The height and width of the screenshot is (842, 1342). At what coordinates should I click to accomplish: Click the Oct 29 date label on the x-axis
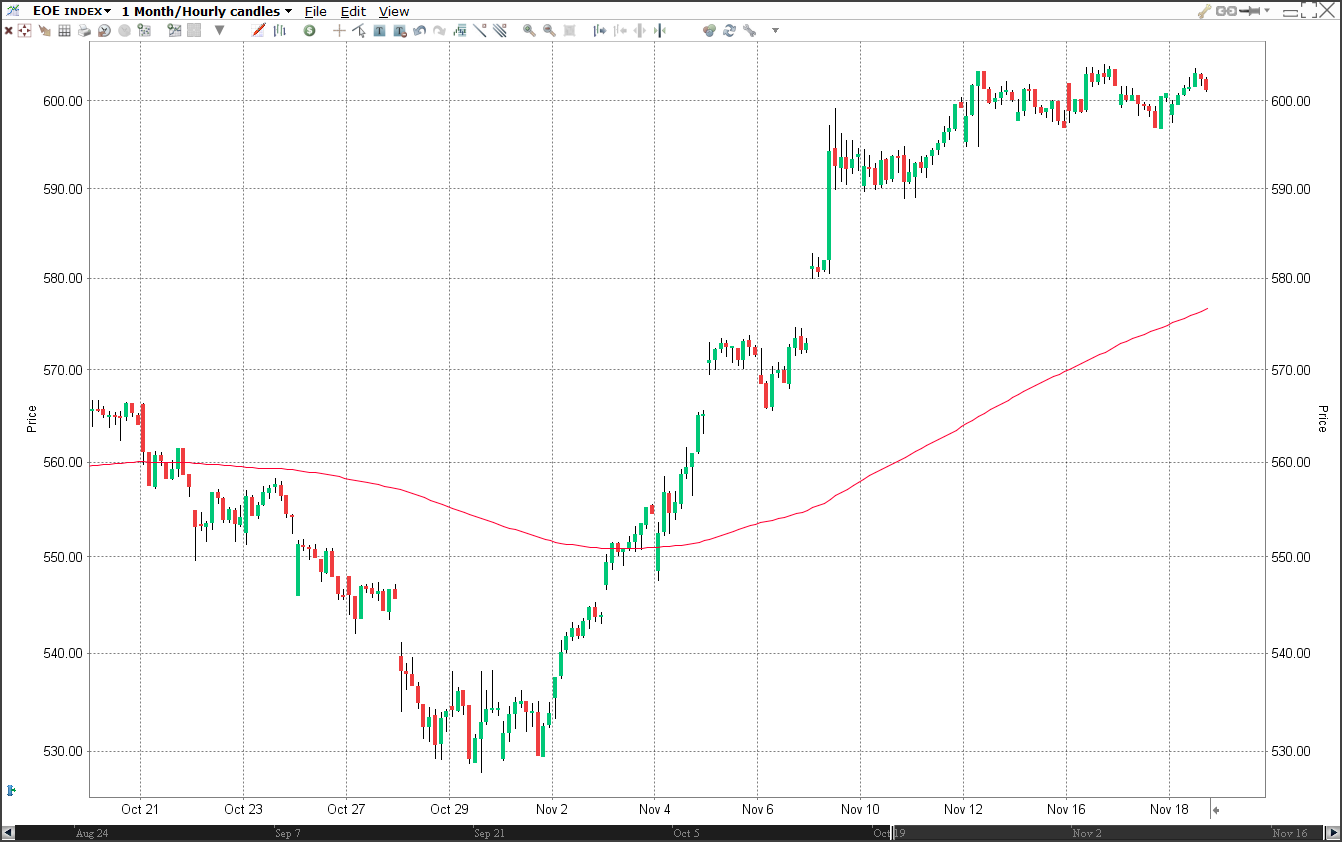(x=449, y=809)
